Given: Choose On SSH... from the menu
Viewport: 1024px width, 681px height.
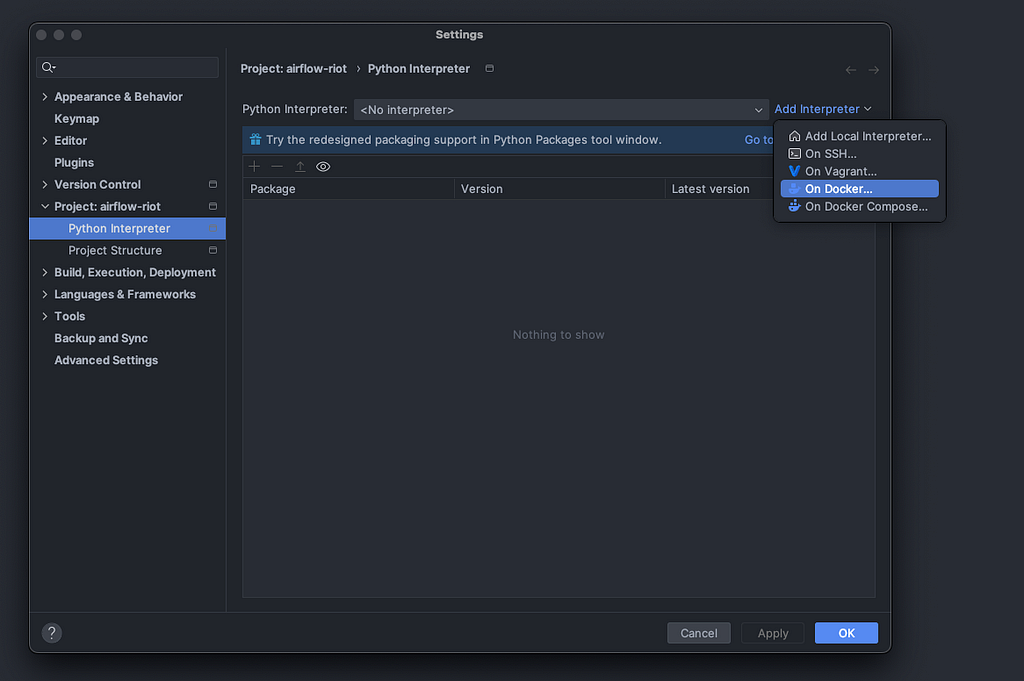Looking at the screenshot, I should (859, 153).
